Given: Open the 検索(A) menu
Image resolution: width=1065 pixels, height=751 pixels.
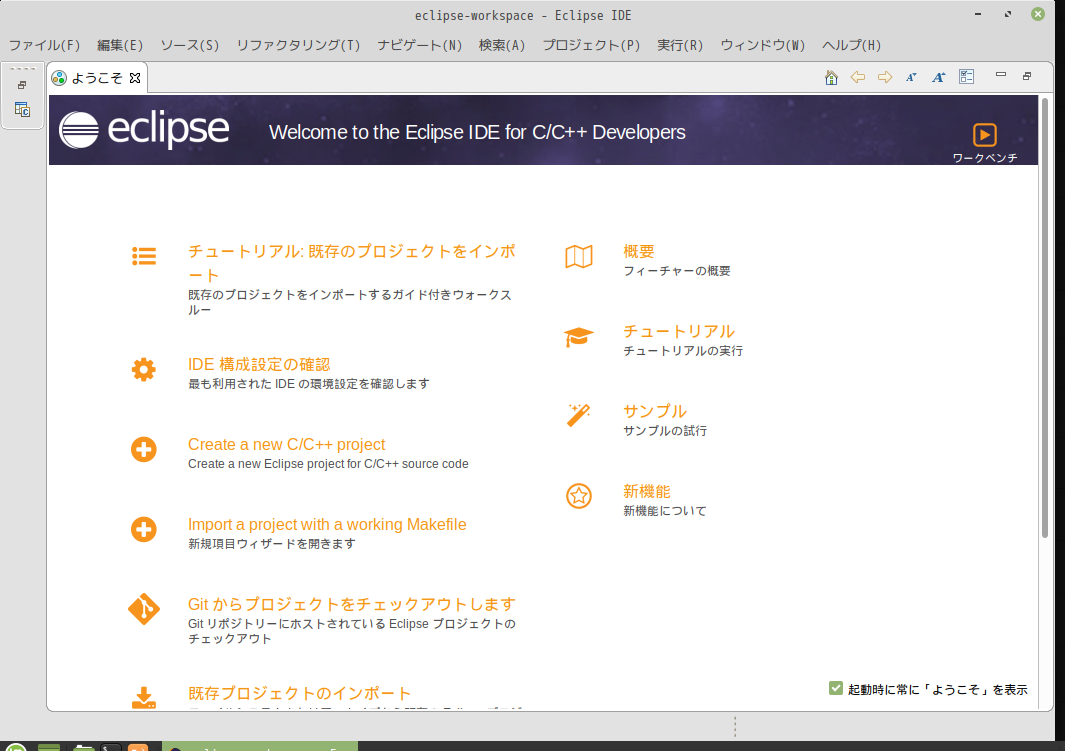Looking at the screenshot, I should tap(502, 45).
